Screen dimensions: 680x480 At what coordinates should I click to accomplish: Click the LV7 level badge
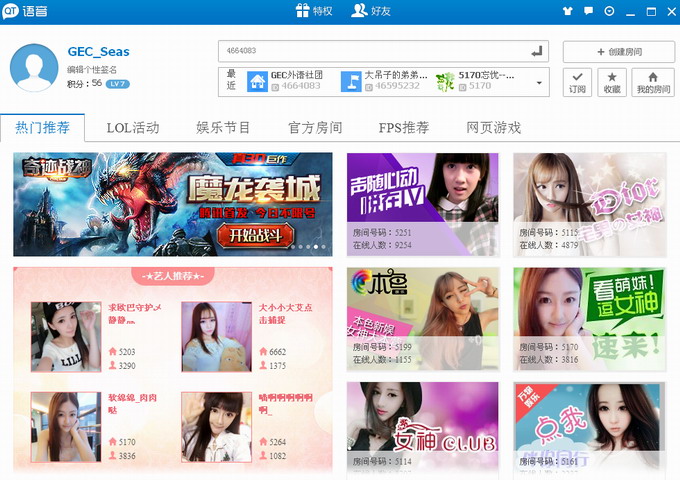118,84
